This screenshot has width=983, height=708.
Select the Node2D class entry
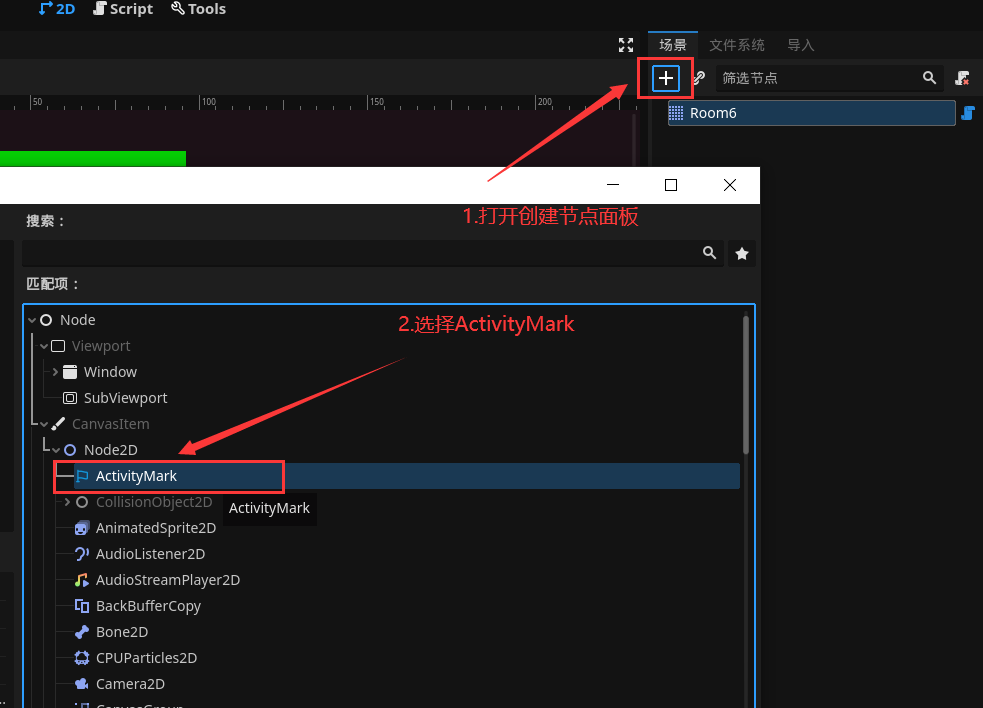110,450
